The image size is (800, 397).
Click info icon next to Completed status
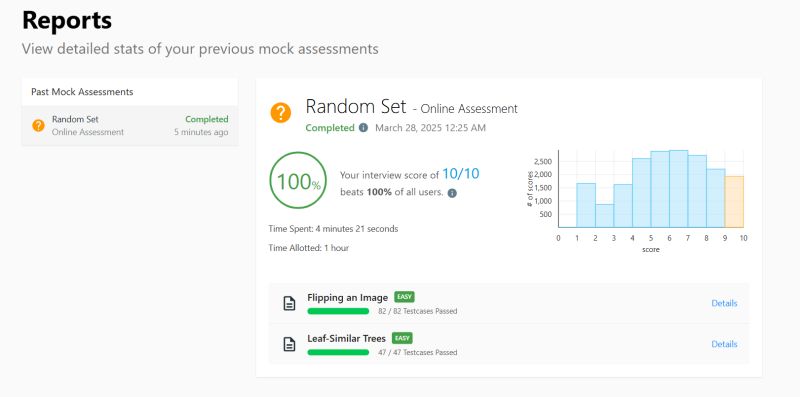point(363,128)
